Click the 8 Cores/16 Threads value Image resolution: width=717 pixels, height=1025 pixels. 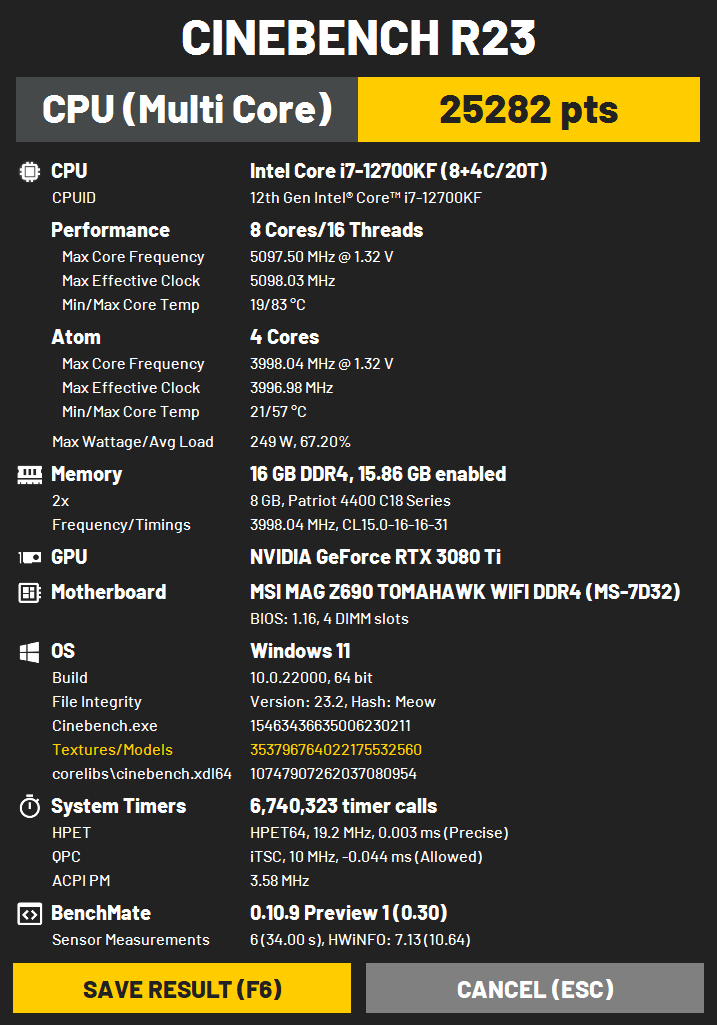pos(337,230)
